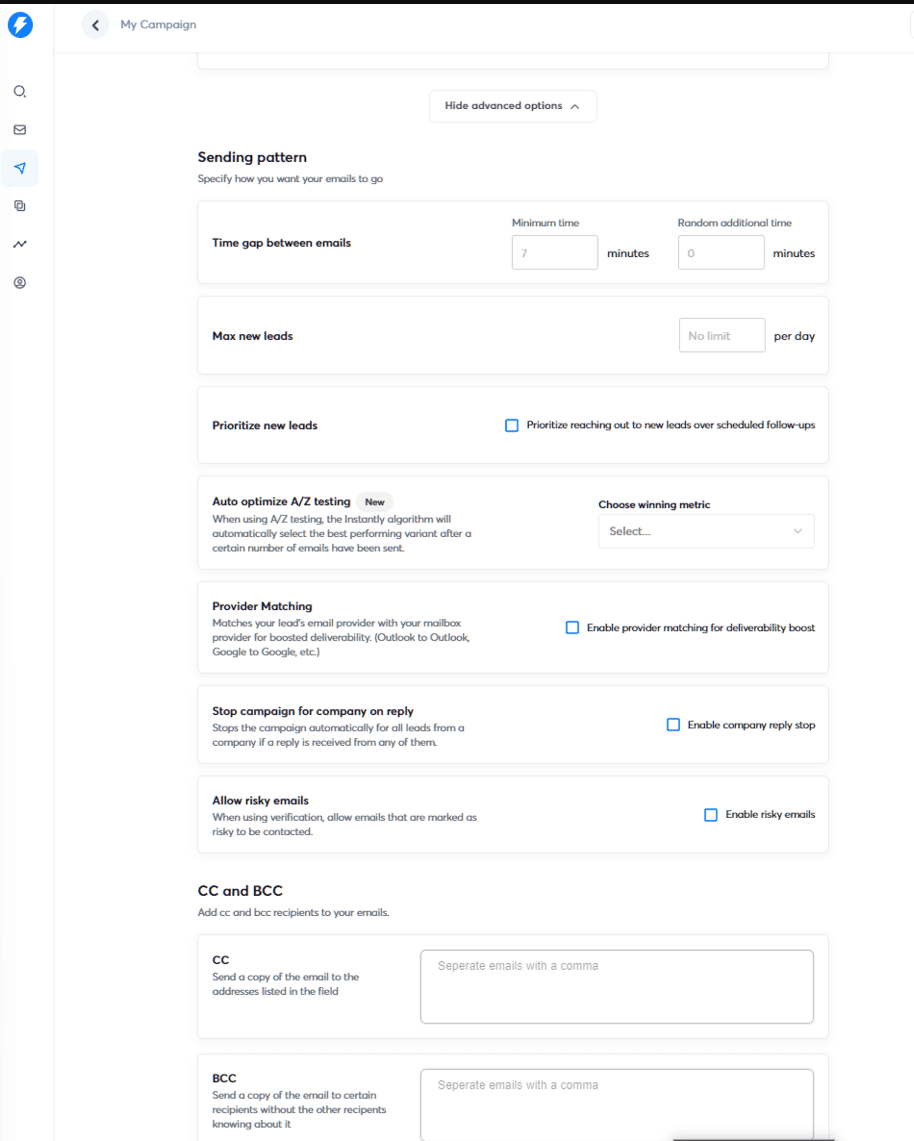Open the Unibox envelope icon
Image resolution: width=914 pixels, height=1141 pixels.
19,129
